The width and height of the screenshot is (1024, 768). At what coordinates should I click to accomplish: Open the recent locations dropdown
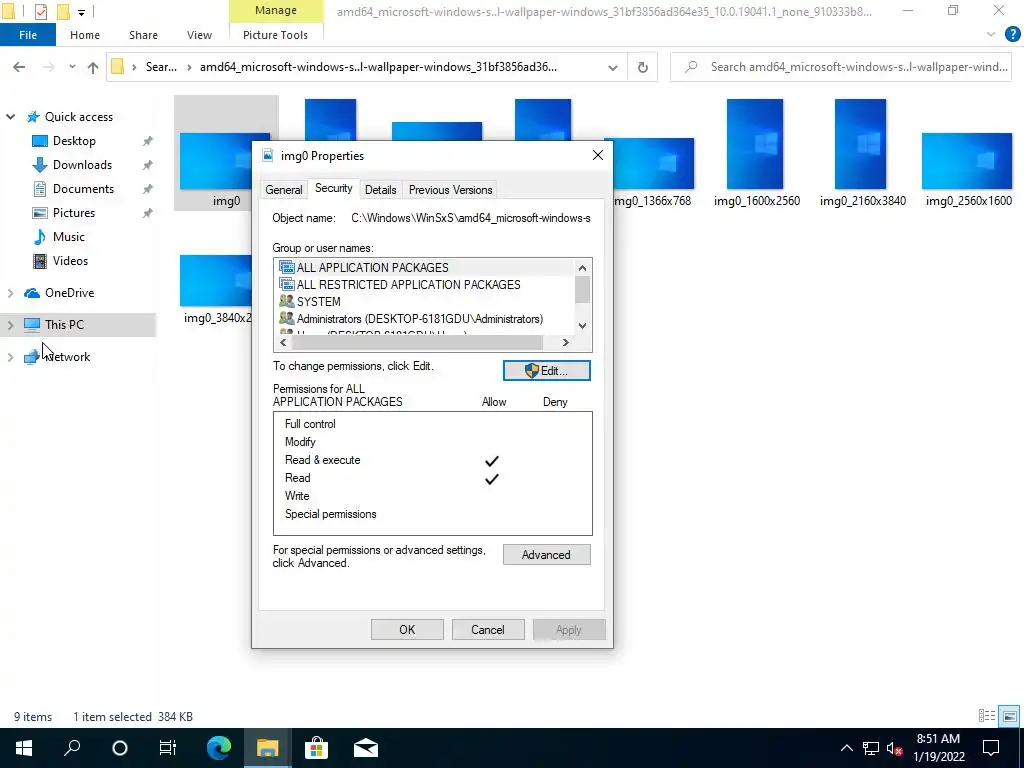72,67
